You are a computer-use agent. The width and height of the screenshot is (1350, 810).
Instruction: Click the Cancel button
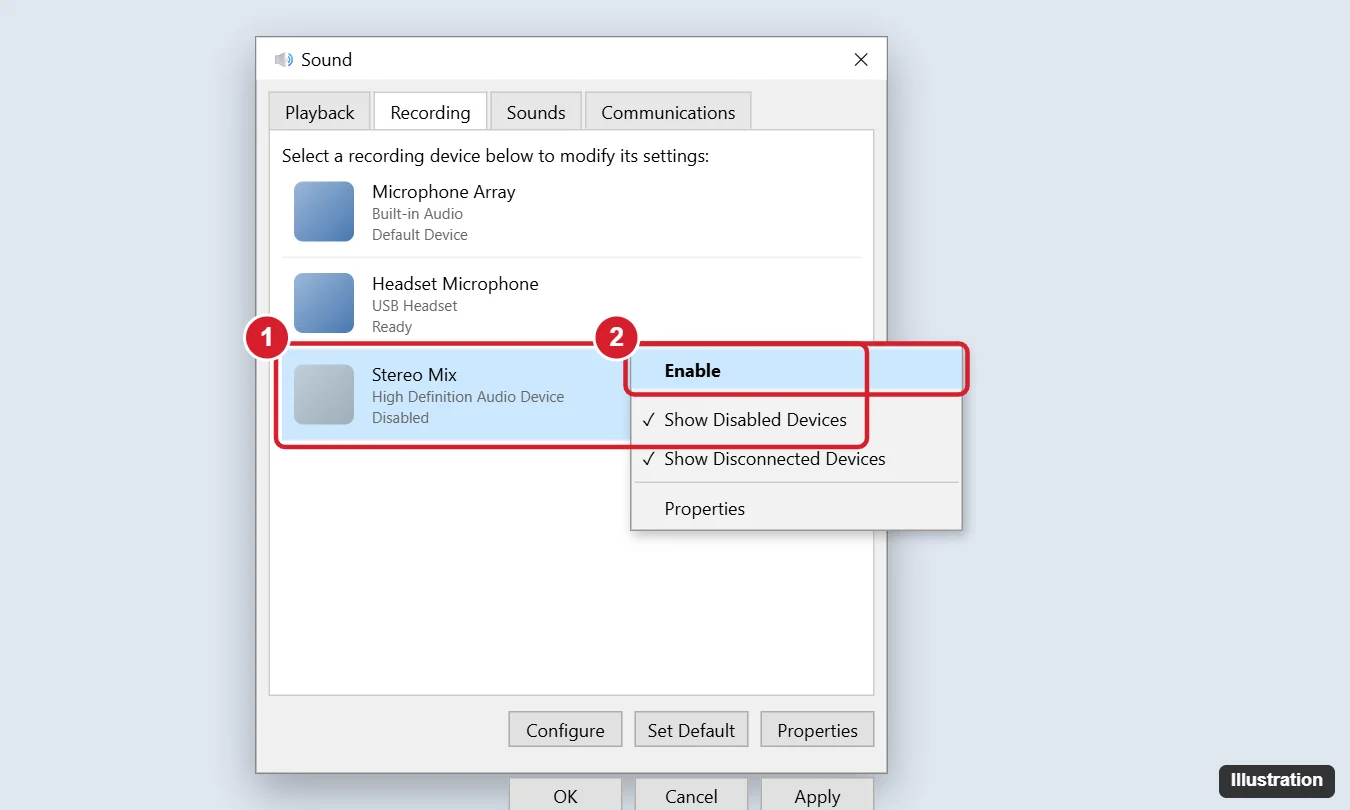(x=691, y=796)
